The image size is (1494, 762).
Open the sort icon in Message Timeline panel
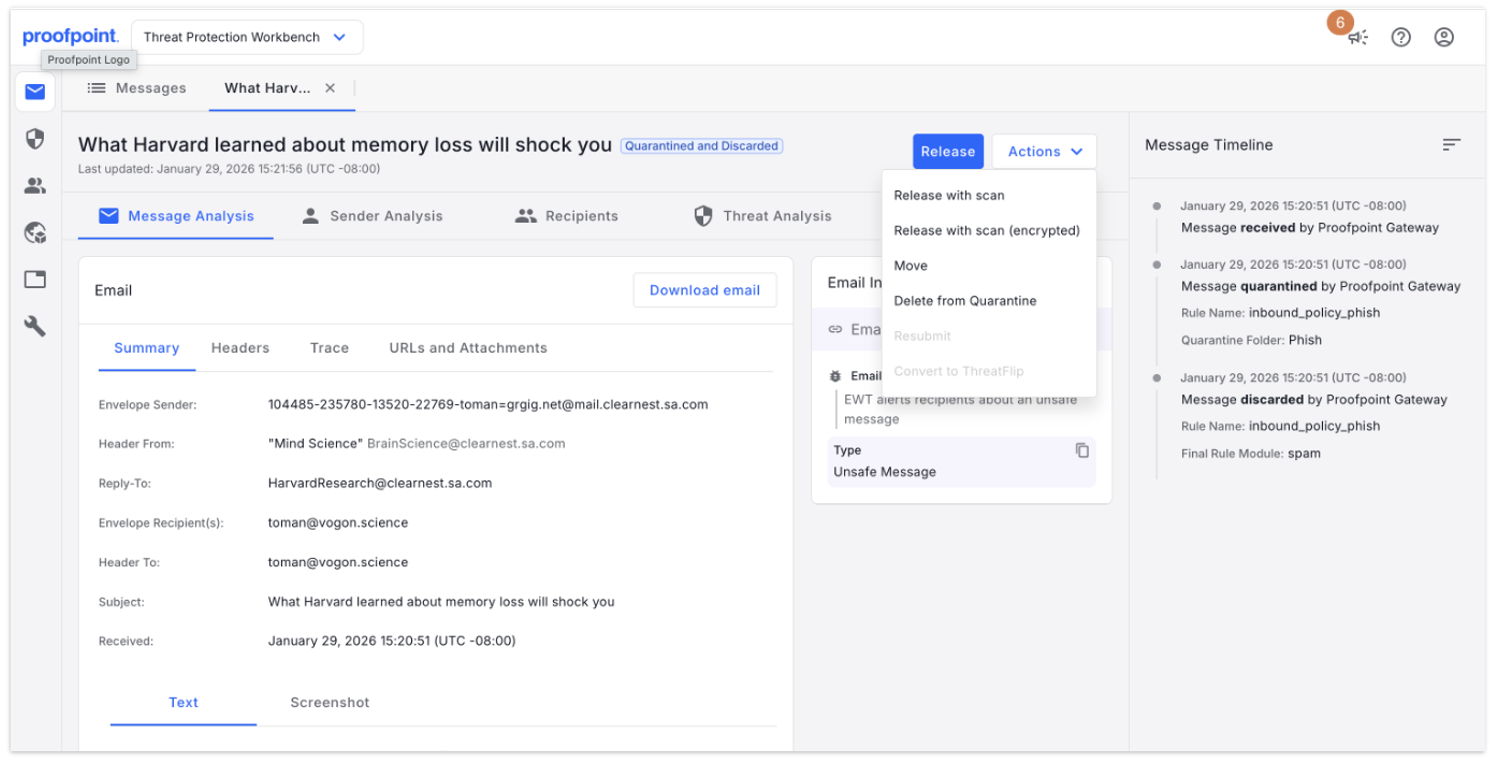[1451, 144]
